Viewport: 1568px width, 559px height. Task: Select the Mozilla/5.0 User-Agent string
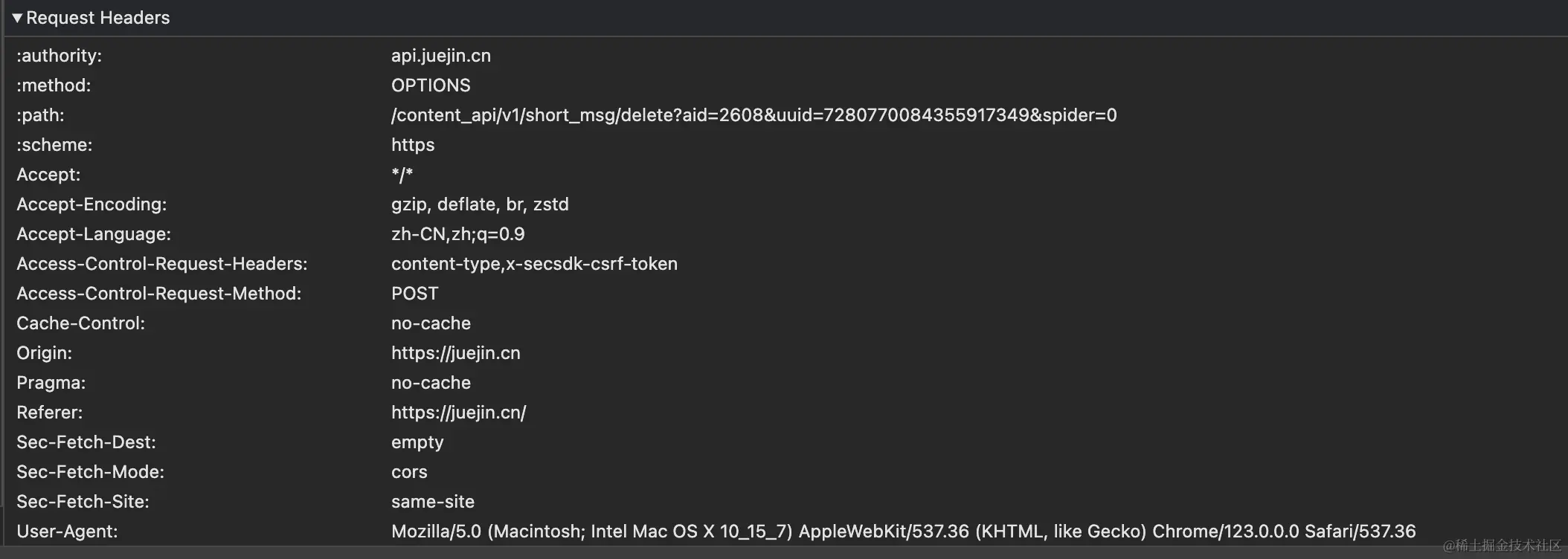point(904,531)
